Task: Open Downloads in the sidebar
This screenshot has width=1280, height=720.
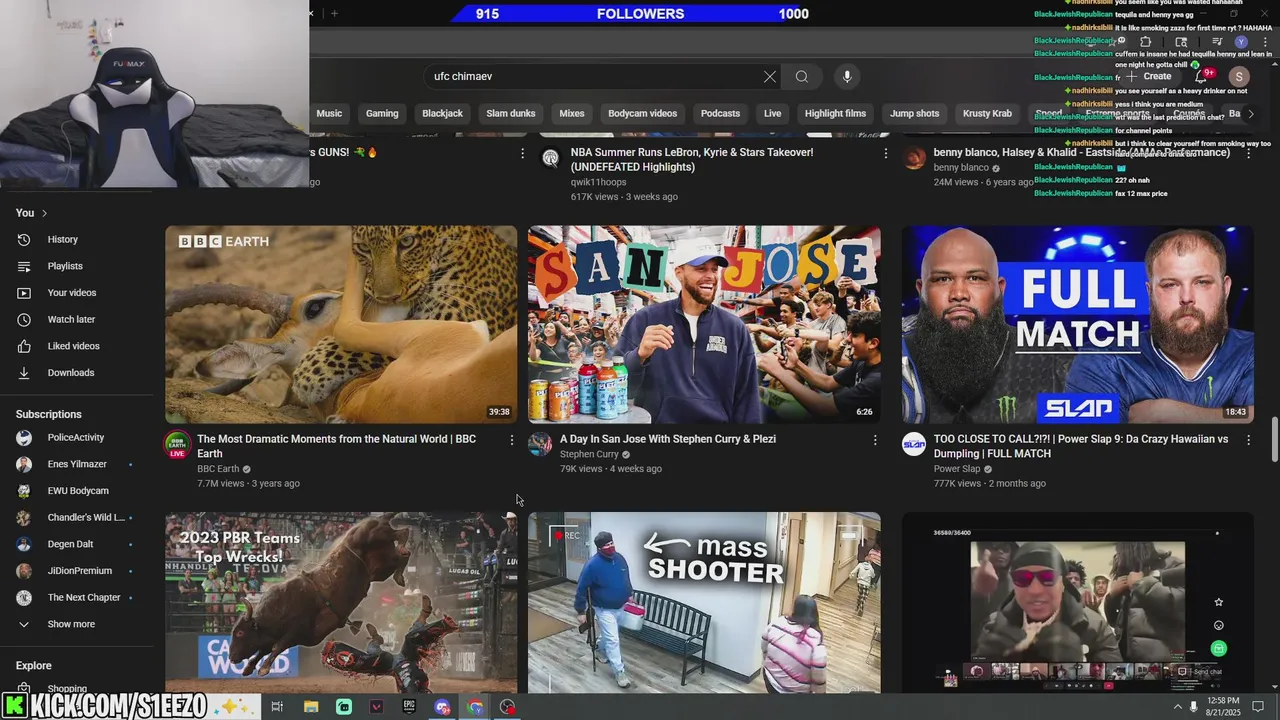Action: [70, 373]
